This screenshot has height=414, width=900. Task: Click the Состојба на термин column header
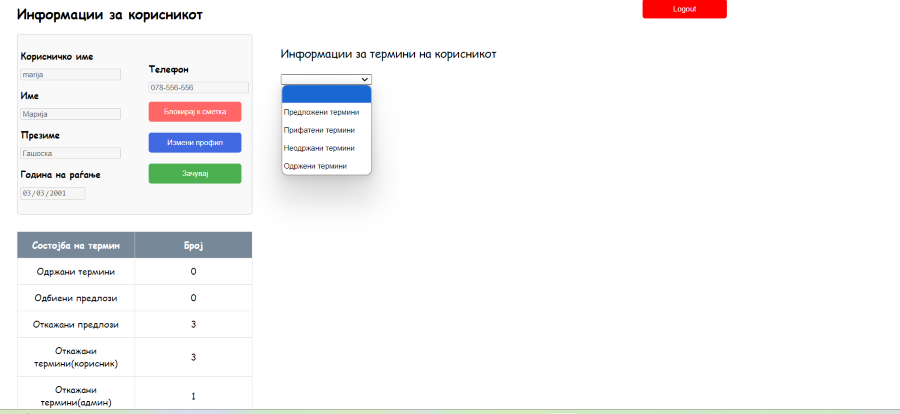point(76,245)
